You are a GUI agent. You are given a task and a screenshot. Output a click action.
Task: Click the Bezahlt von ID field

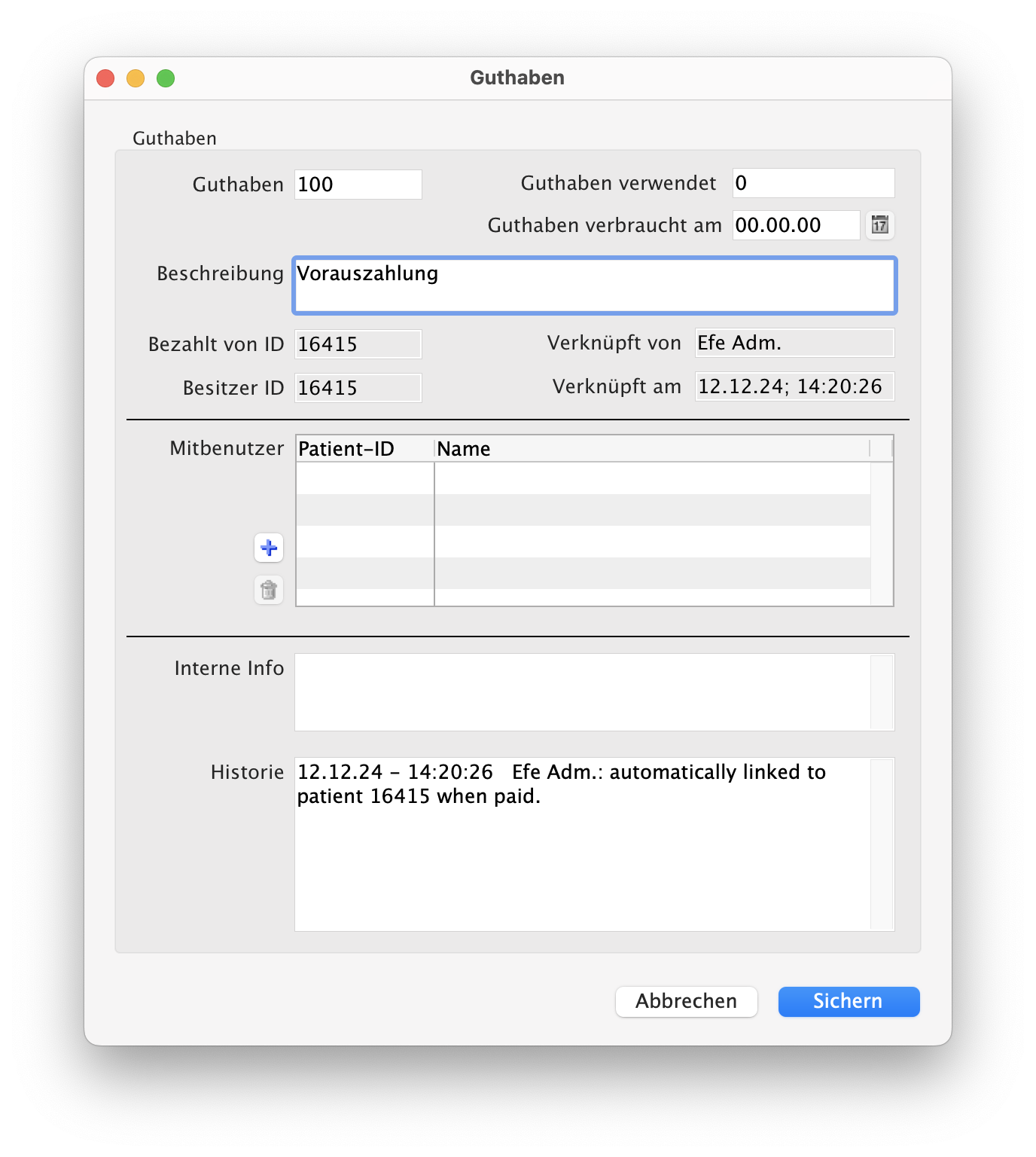point(358,344)
